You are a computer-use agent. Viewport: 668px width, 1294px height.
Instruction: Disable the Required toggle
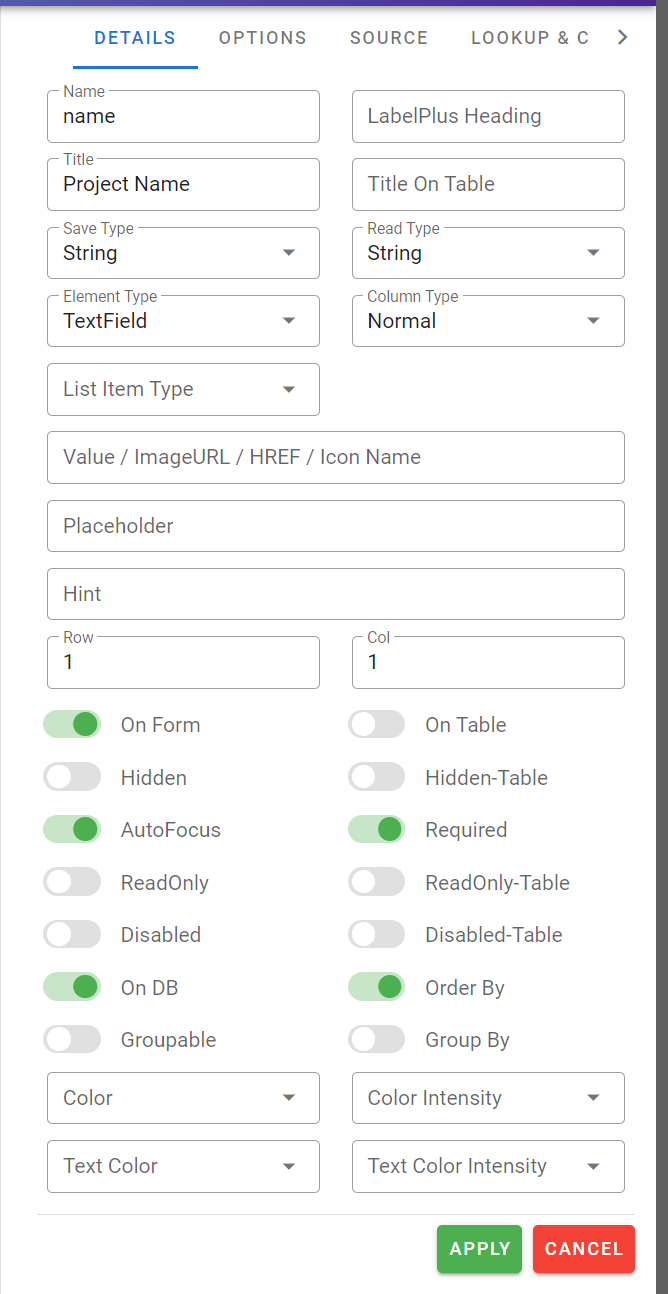coord(377,830)
